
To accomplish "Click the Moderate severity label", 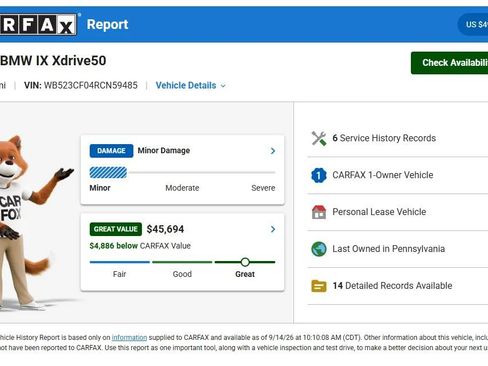I will [x=182, y=188].
